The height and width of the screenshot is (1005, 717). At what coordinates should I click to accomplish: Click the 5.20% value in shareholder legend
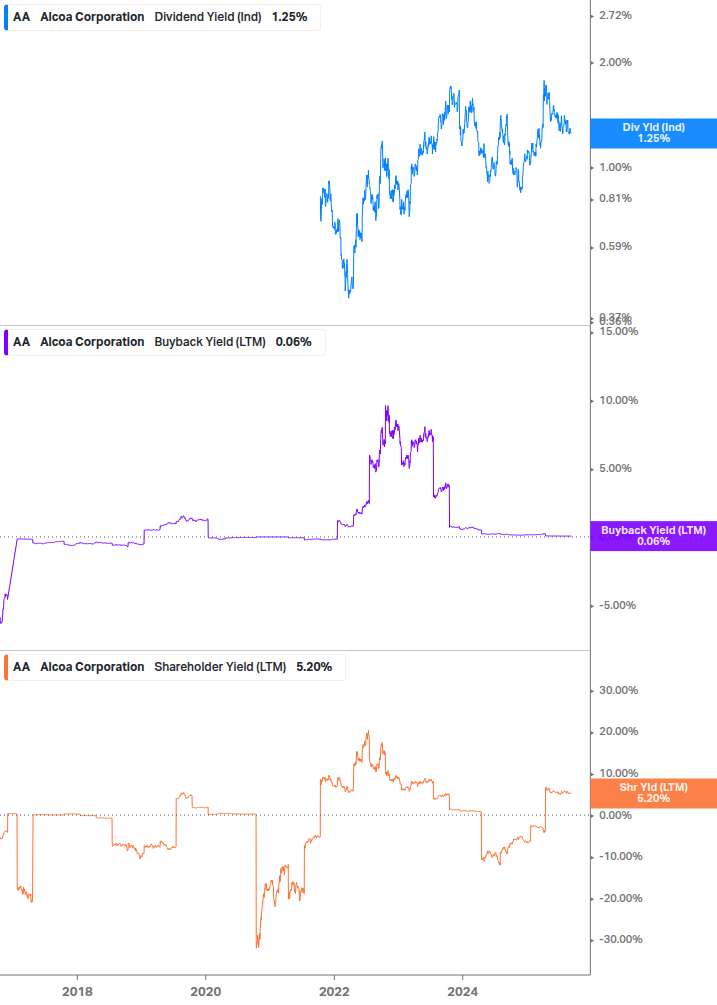(x=314, y=667)
